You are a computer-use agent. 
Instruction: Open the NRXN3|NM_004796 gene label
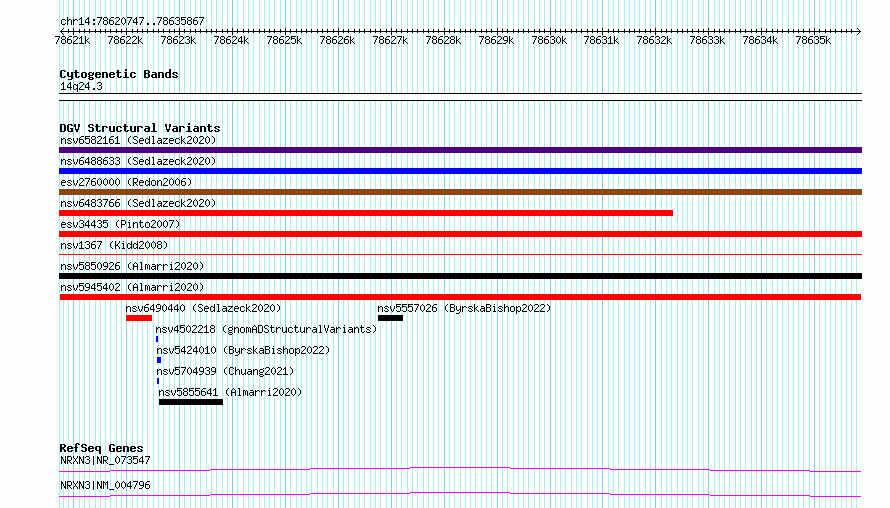click(105, 485)
